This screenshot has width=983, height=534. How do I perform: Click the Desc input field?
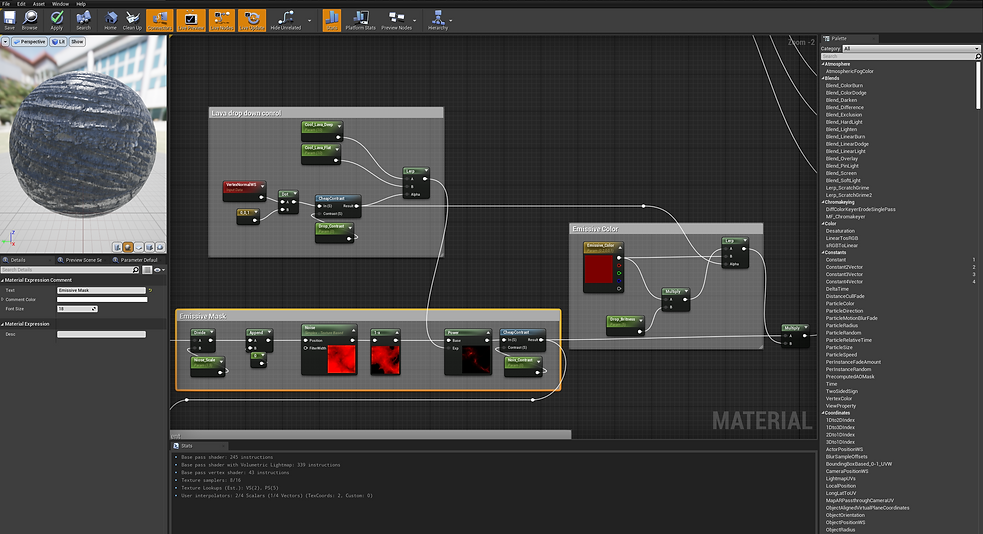pos(101,334)
